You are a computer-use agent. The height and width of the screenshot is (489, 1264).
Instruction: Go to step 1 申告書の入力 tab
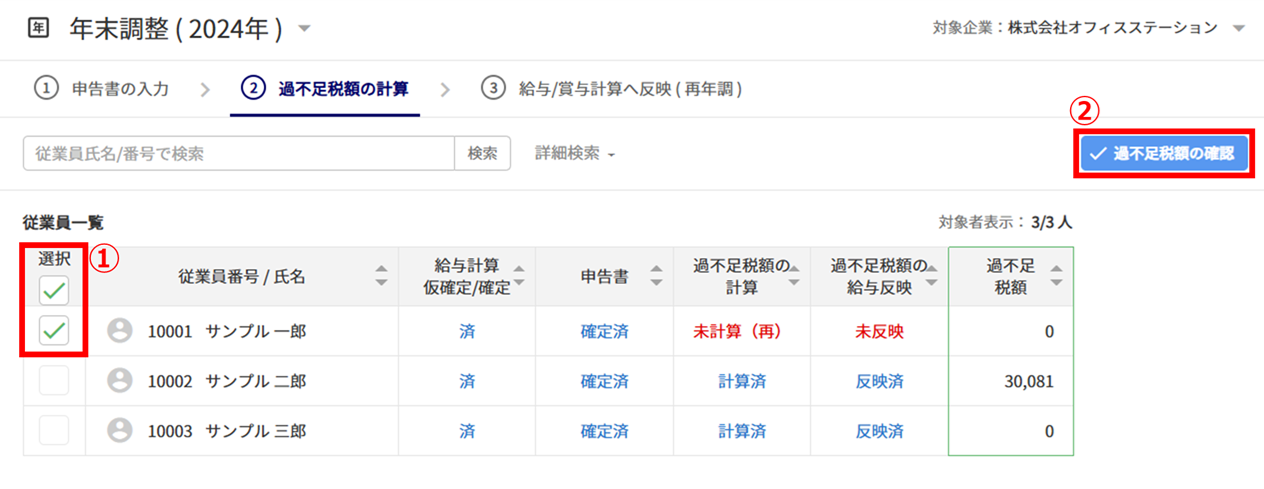(x=101, y=88)
